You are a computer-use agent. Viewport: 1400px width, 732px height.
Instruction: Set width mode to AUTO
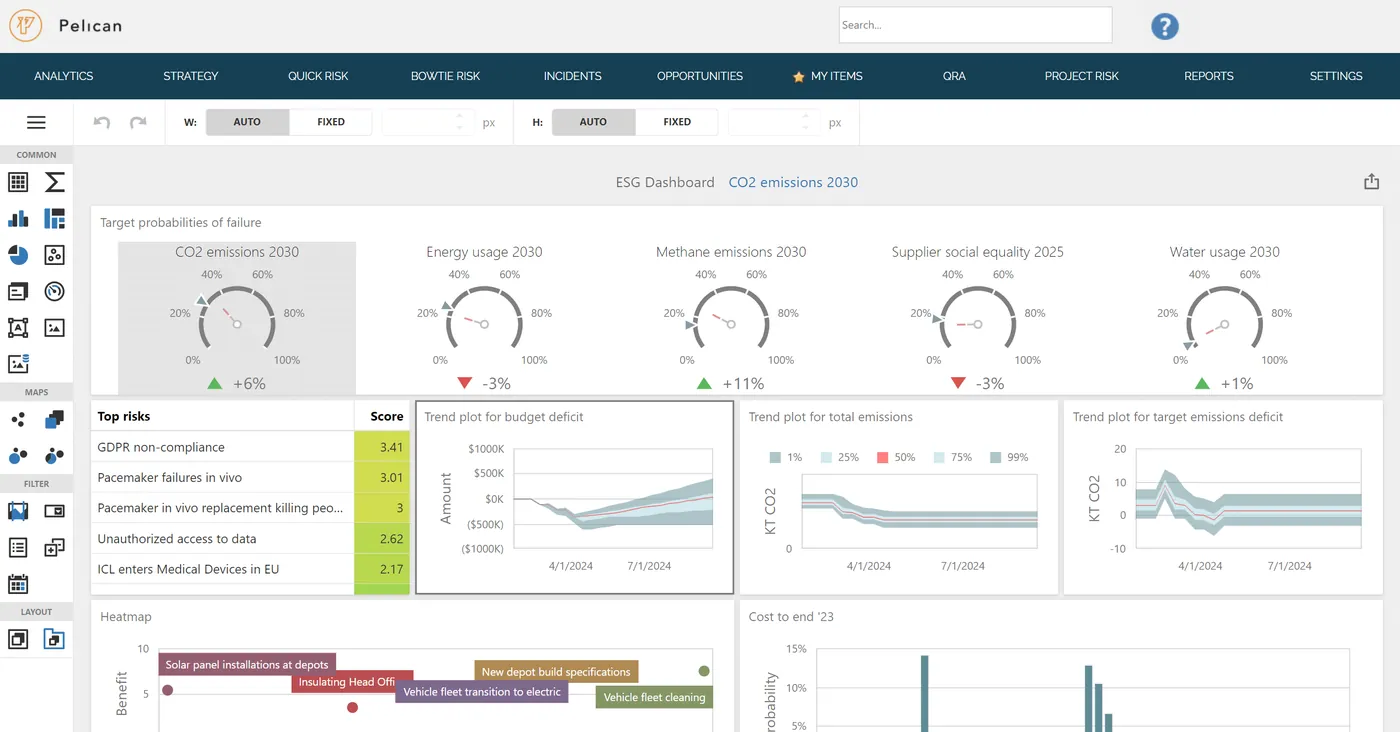(x=247, y=122)
